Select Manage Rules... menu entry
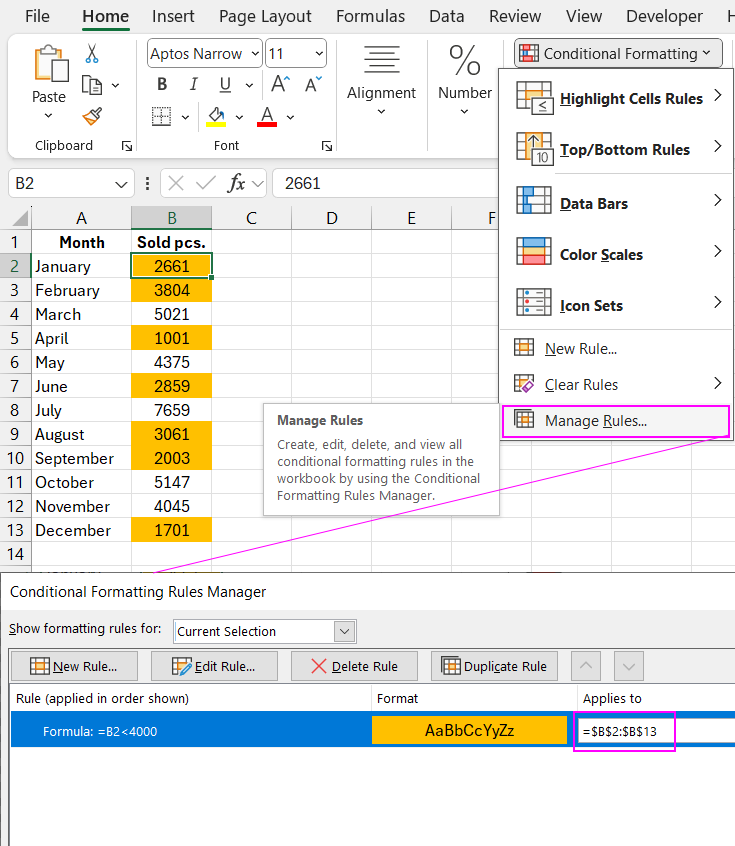The width and height of the screenshot is (735, 846). point(616,421)
